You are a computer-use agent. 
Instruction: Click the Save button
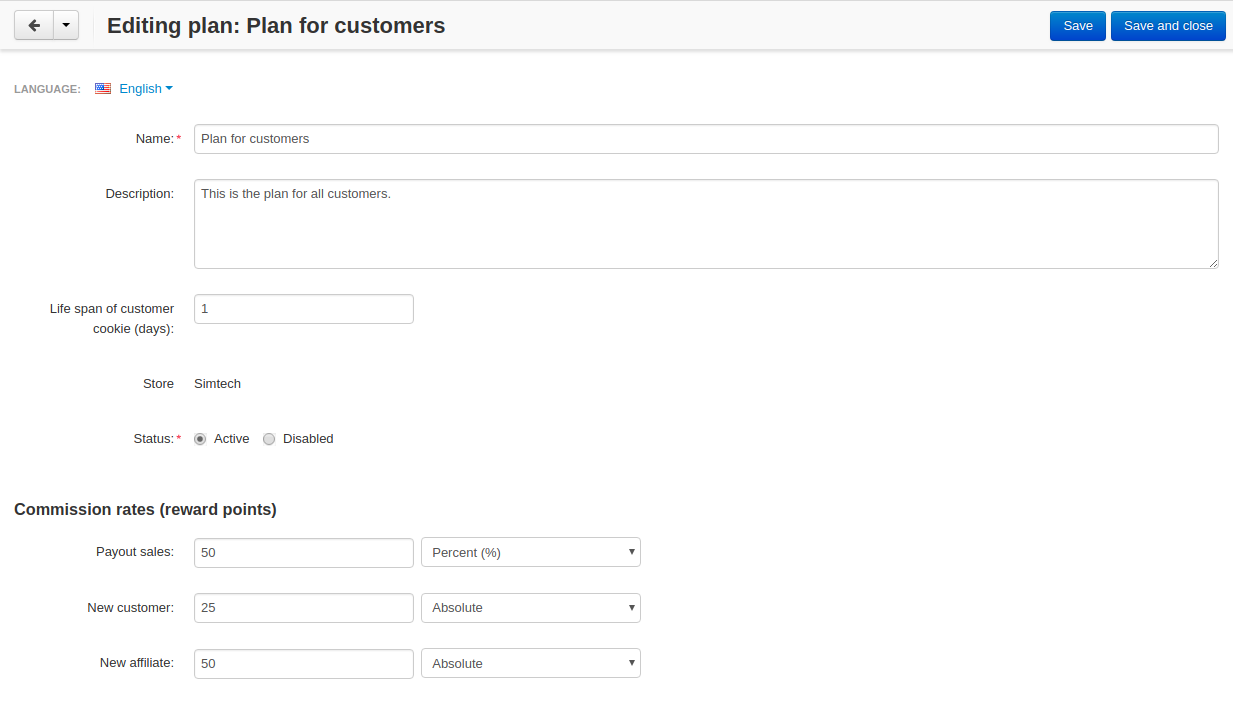coord(1078,26)
